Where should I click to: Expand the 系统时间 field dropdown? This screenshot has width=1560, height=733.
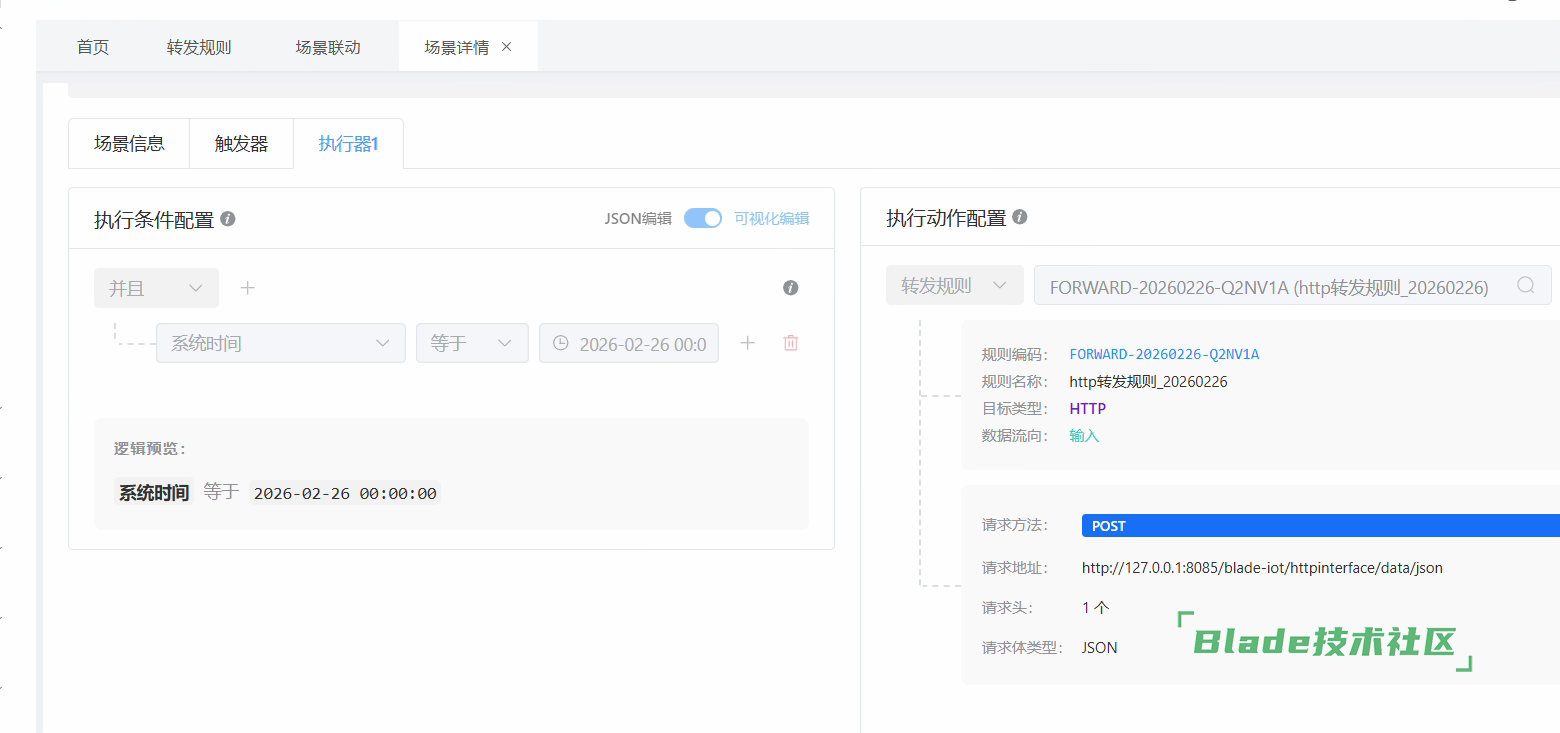click(x=280, y=343)
